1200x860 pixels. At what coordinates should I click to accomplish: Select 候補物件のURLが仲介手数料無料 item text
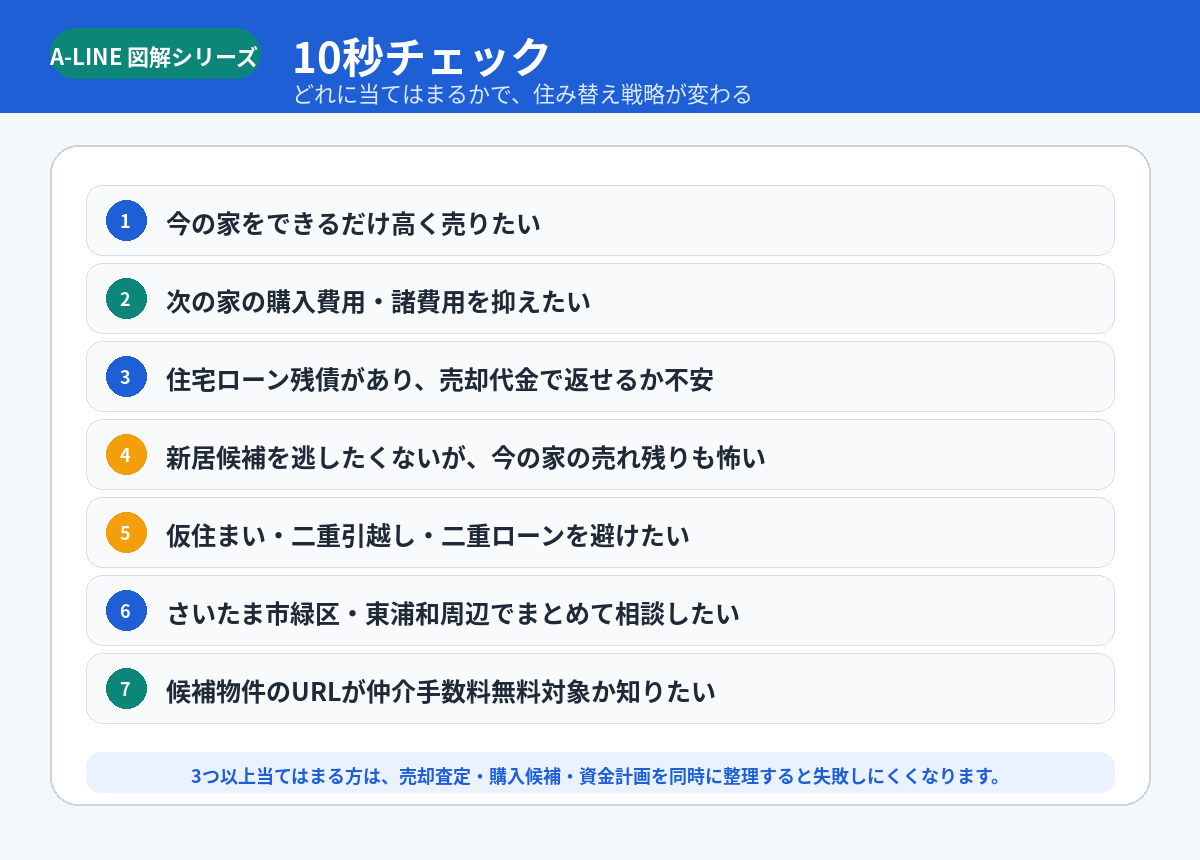441,691
